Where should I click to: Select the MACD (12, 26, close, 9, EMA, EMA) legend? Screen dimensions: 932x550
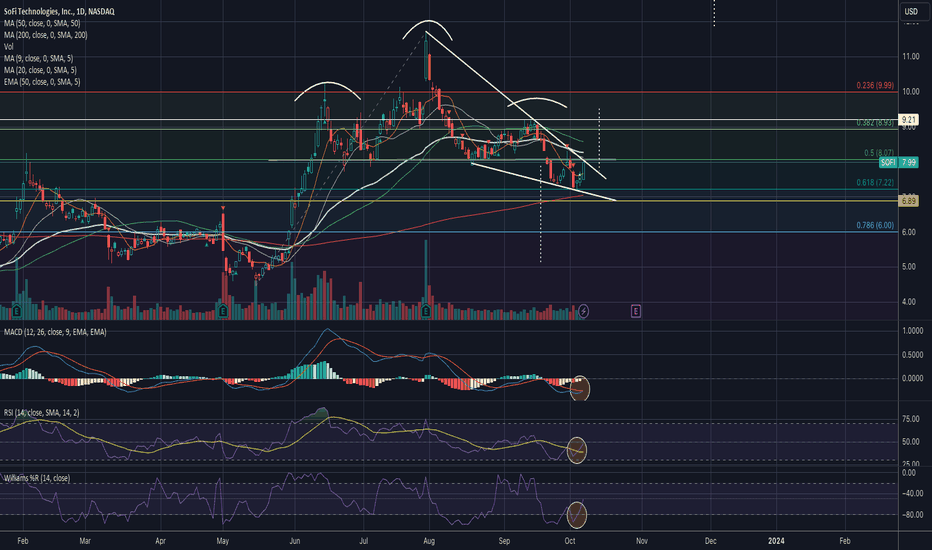point(55,332)
